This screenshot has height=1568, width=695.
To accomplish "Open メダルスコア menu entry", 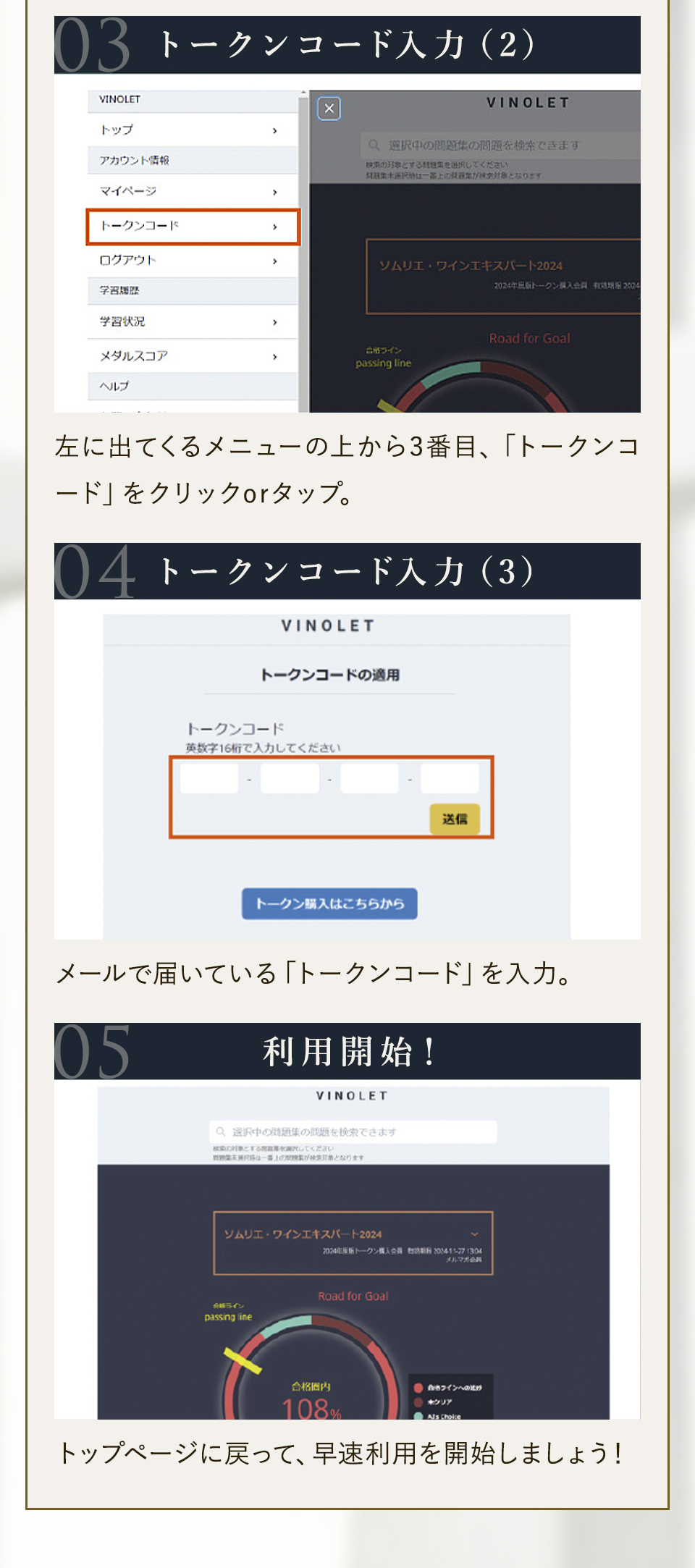I will click(193, 356).
